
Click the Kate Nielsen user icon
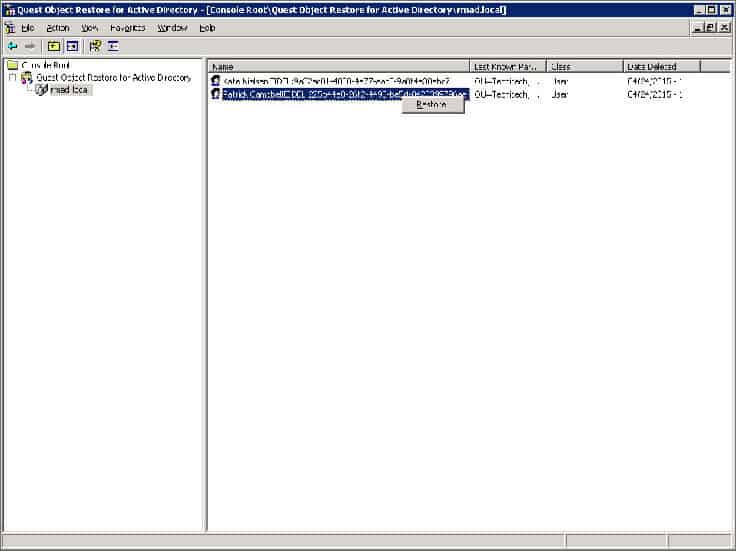(215, 81)
